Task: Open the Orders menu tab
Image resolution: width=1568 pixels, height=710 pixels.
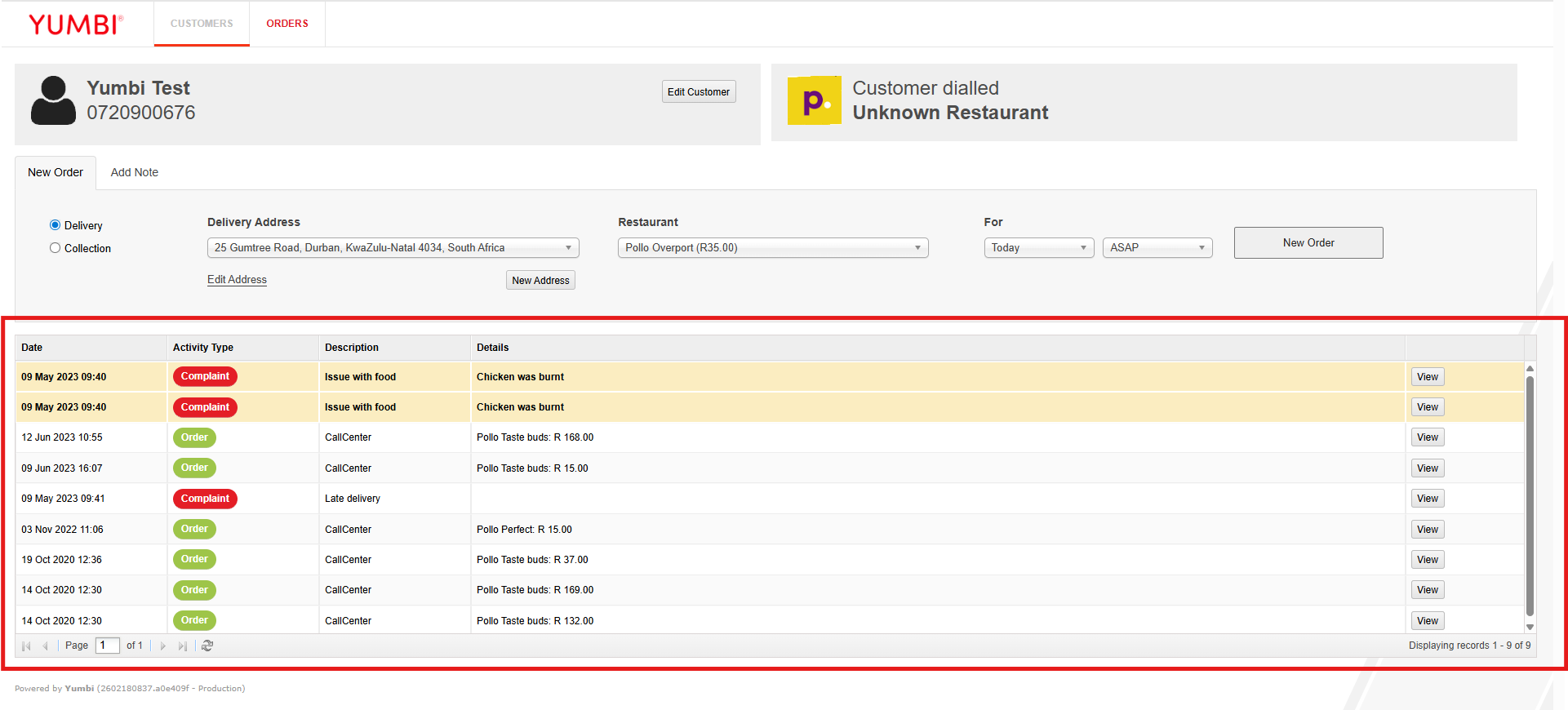Action: (287, 24)
